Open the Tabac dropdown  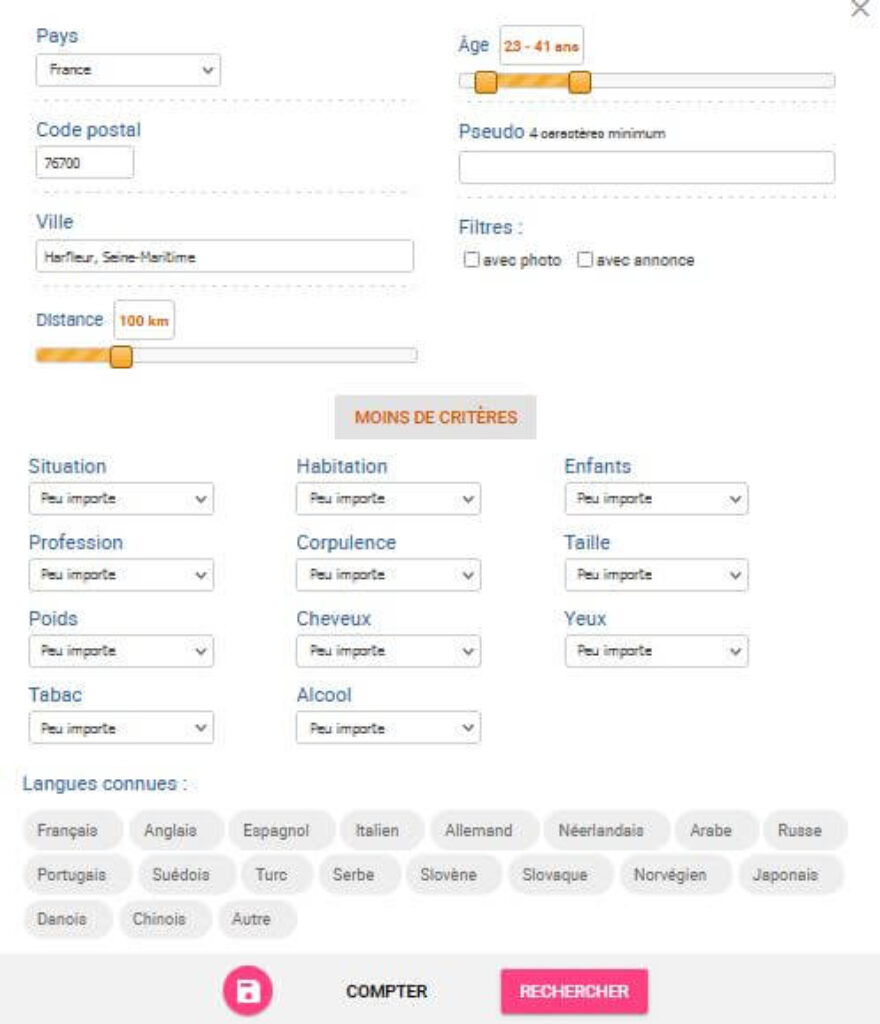[120, 728]
